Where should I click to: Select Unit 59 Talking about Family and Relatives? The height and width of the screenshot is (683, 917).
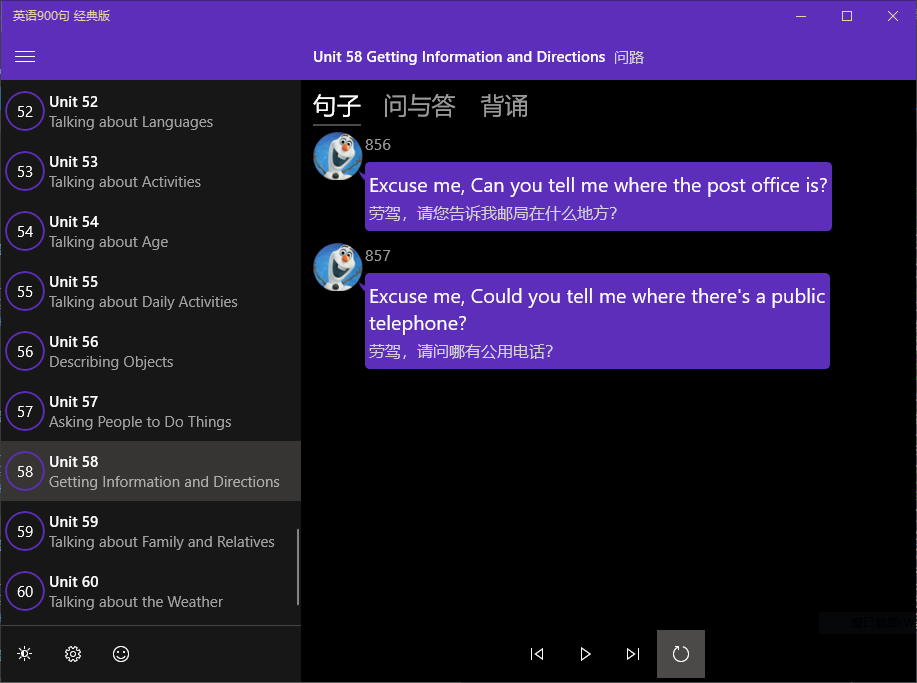tap(151, 532)
